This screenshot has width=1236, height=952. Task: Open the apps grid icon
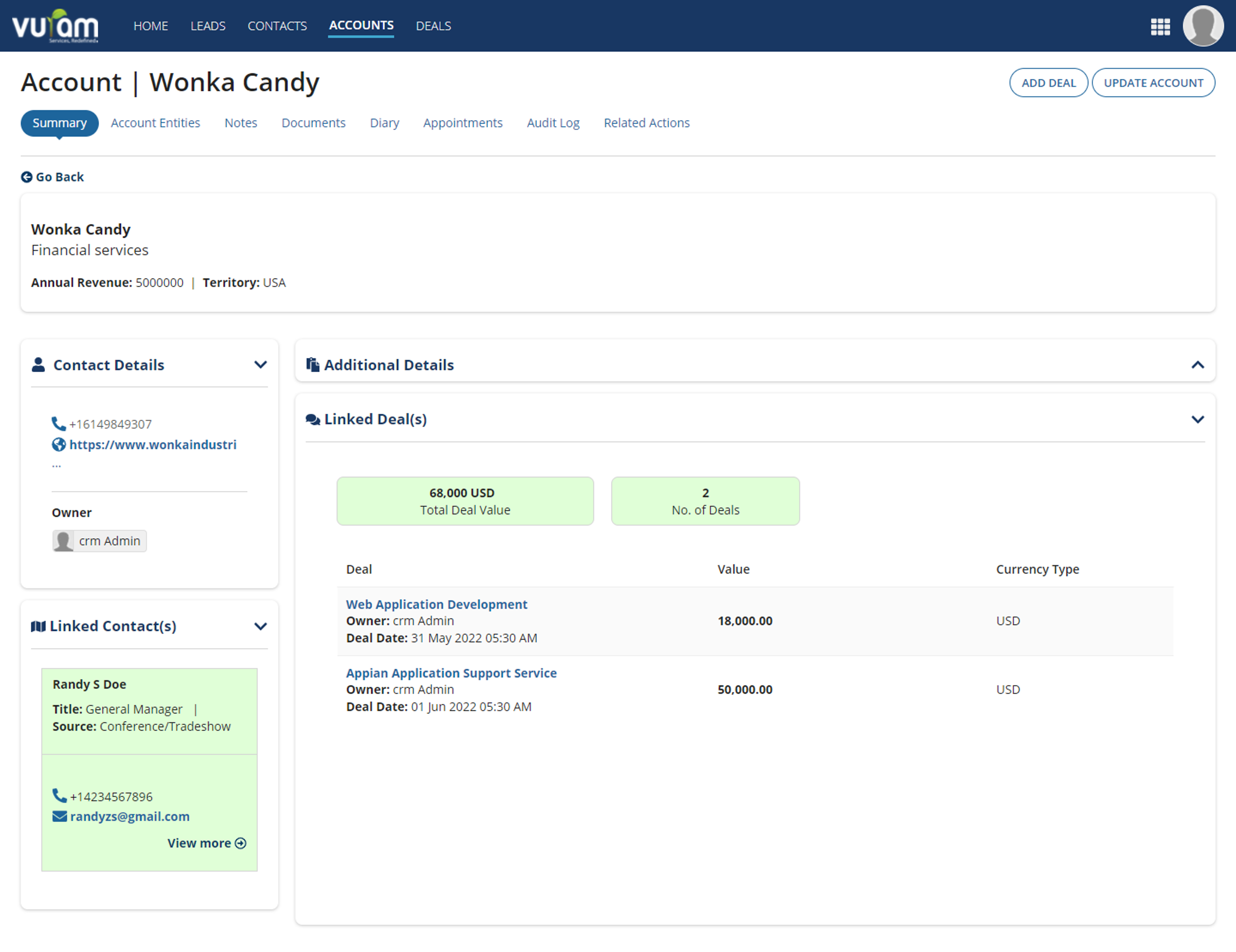click(x=1160, y=26)
